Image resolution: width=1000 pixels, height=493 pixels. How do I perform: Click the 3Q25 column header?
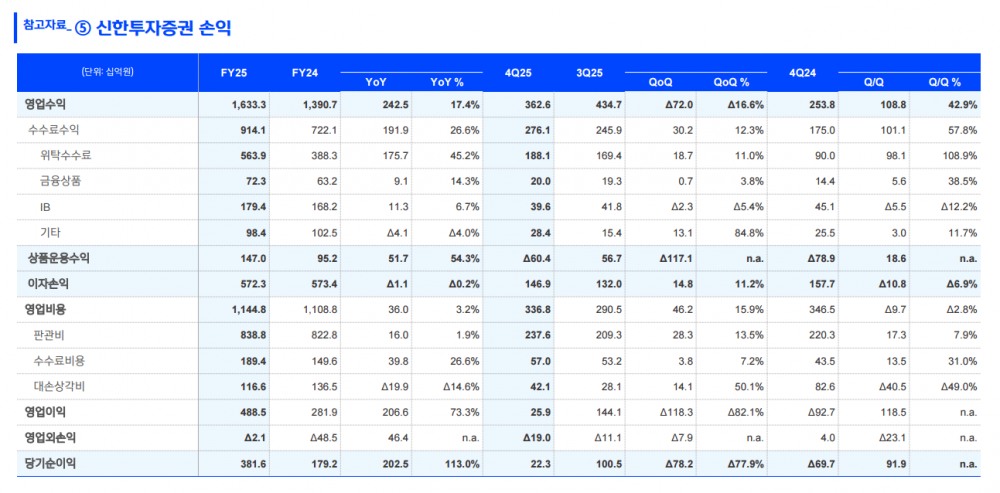[x=589, y=73]
